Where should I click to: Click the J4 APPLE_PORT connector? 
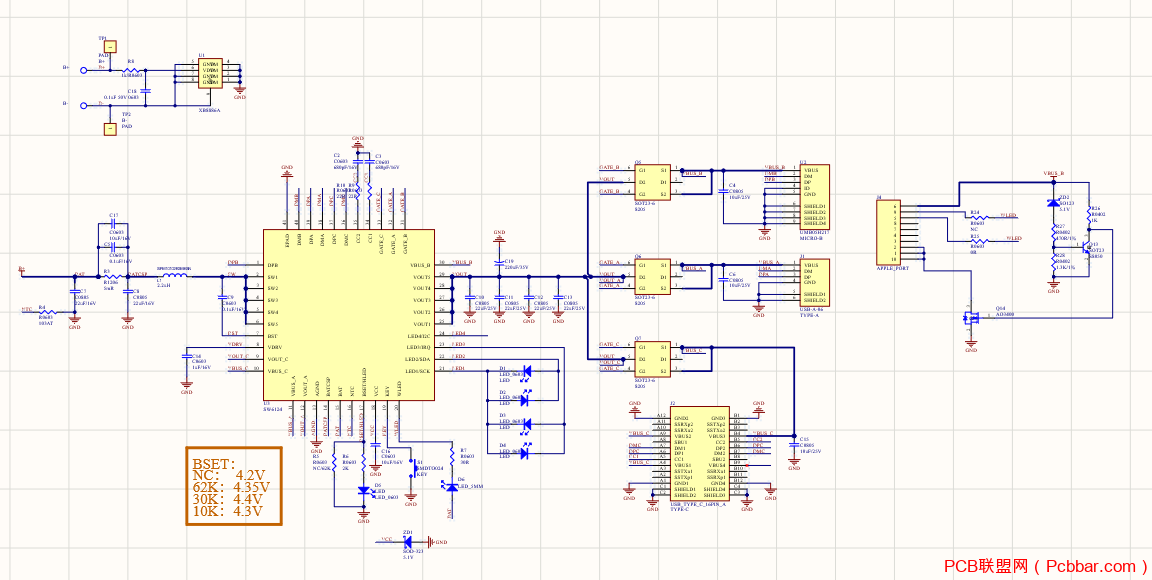click(890, 234)
